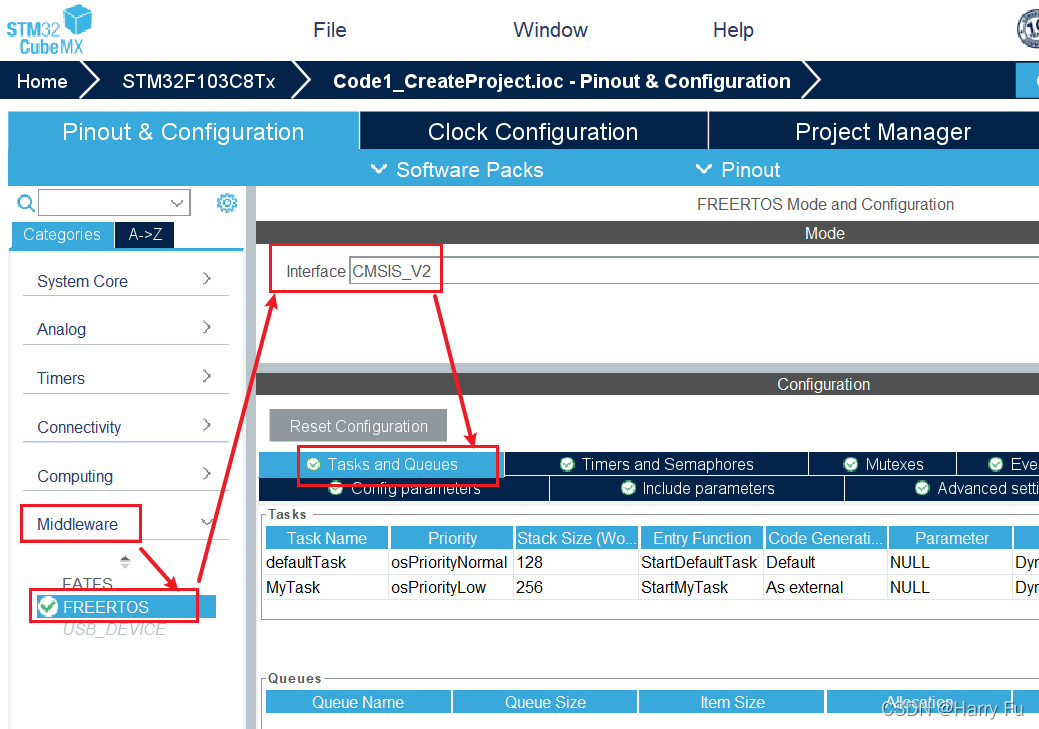The height and width of the screenshot is (729, 1039).
Task: Click the search magnifier icon
Action: pos(25,203)
